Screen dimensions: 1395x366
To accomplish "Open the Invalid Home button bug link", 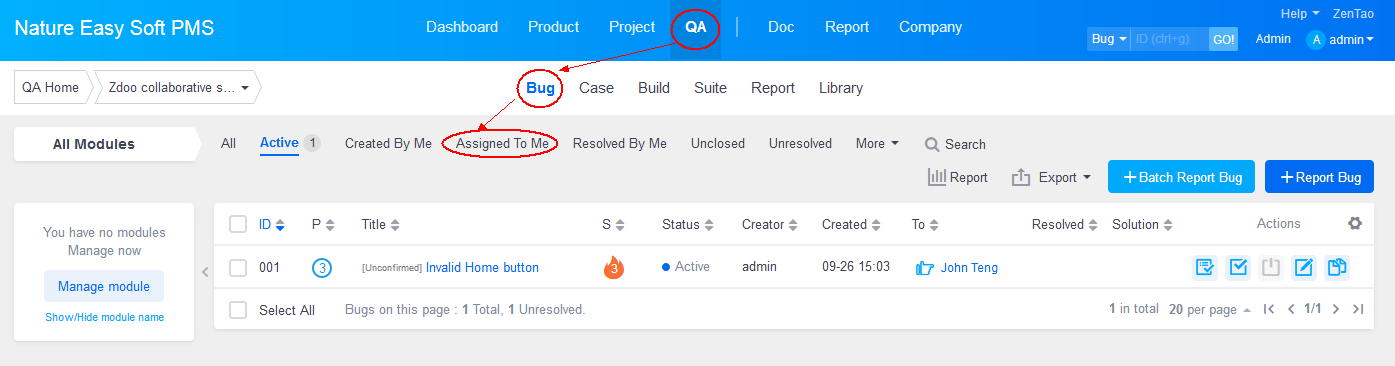I will [x=482, y=267].
